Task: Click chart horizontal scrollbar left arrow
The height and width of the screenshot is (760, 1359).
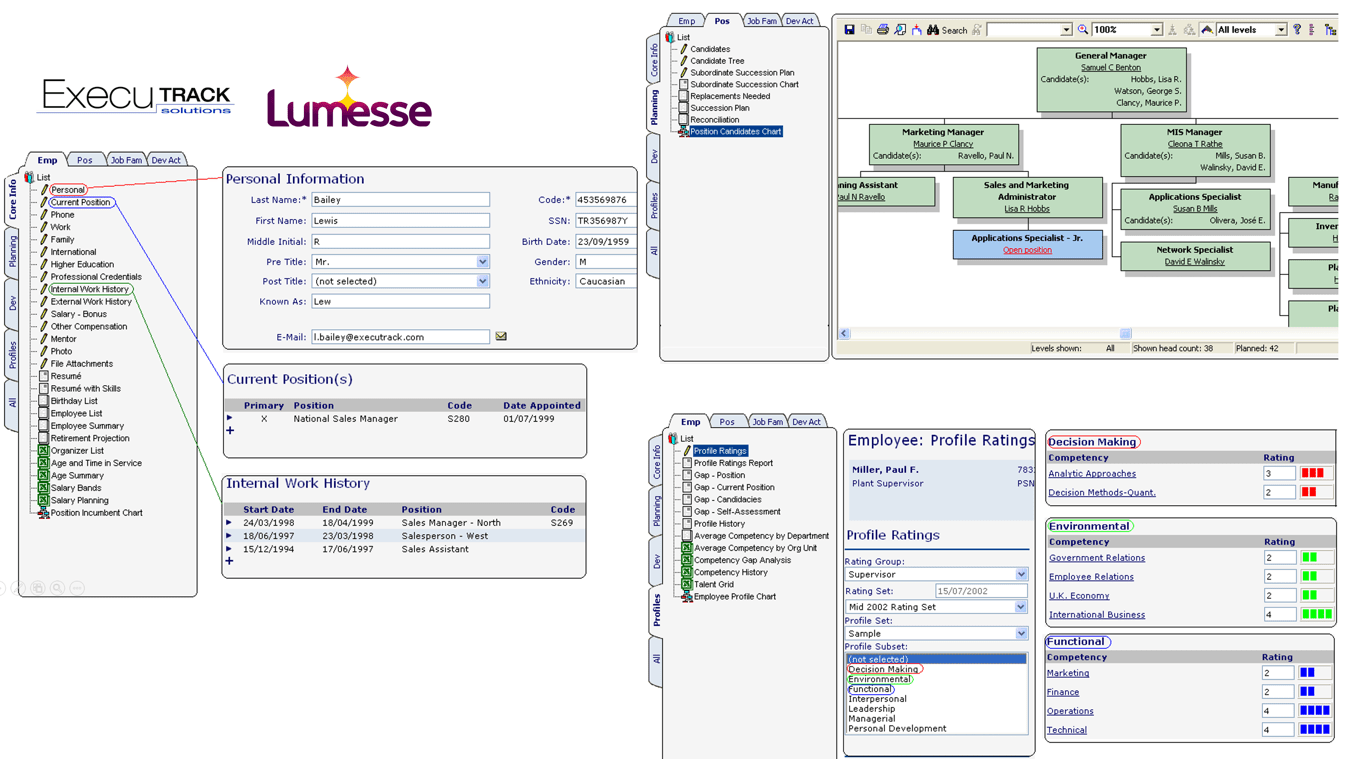Action: (844, 334)
